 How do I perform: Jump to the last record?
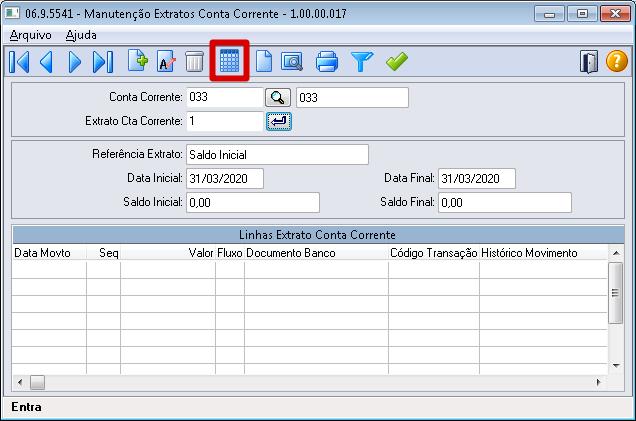point(103,62)
